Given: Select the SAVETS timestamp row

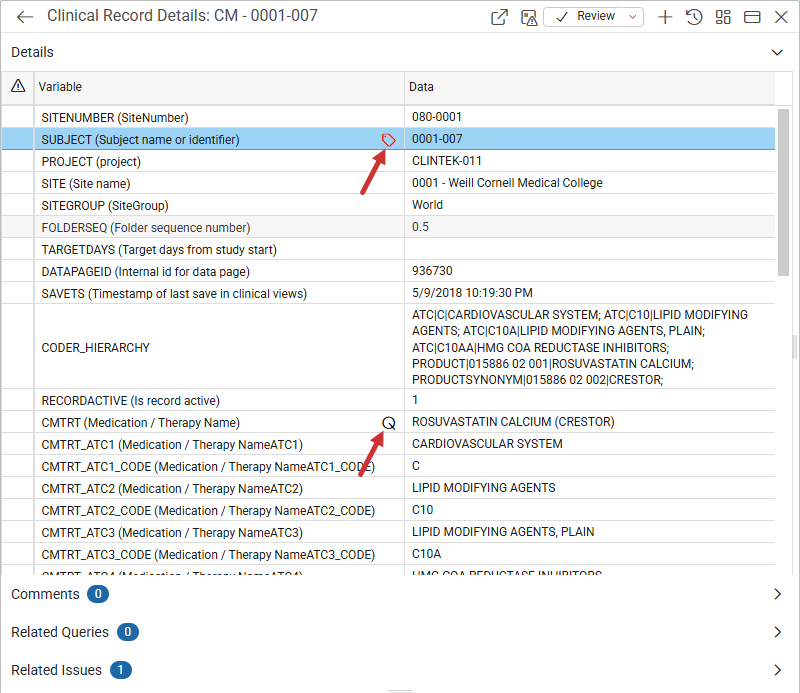Looking at the screenshot, I should coord(388,293).
